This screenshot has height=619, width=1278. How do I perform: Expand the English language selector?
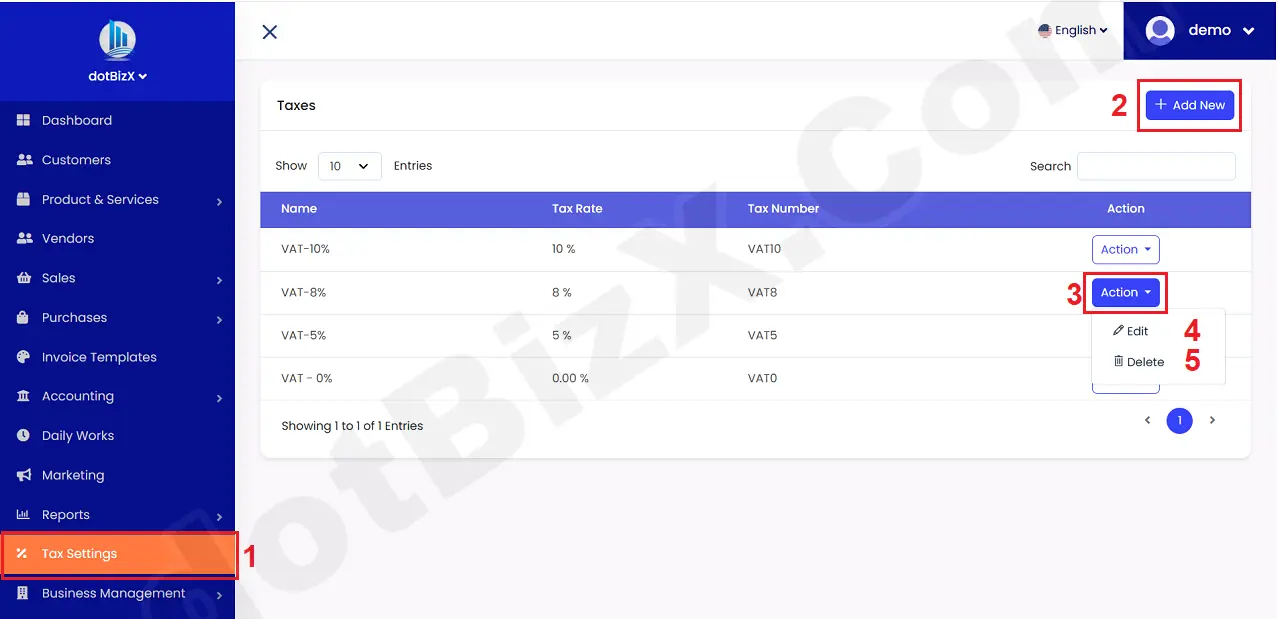point(1072,30)
